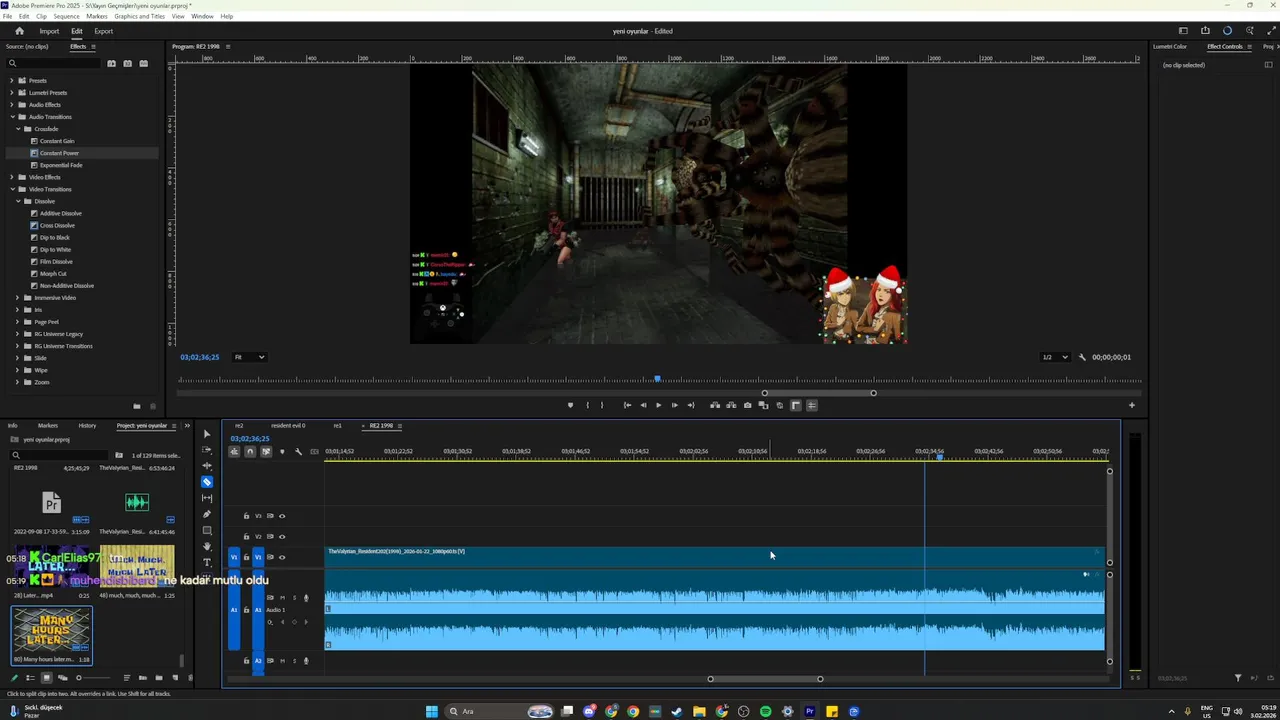Step forward one frame in Program monitor
This screenshot has width=1280, height=720.
pyautogui.click(x=674, y=405)
